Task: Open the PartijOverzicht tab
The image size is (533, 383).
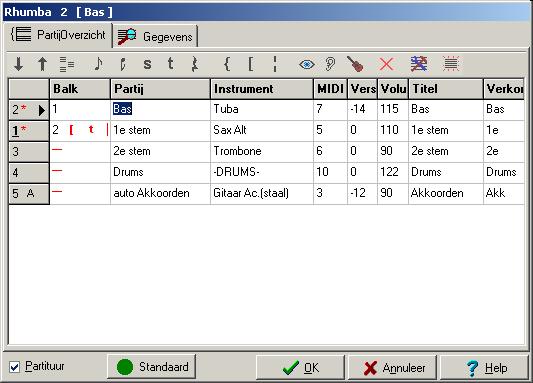Action: coord(58,35)
